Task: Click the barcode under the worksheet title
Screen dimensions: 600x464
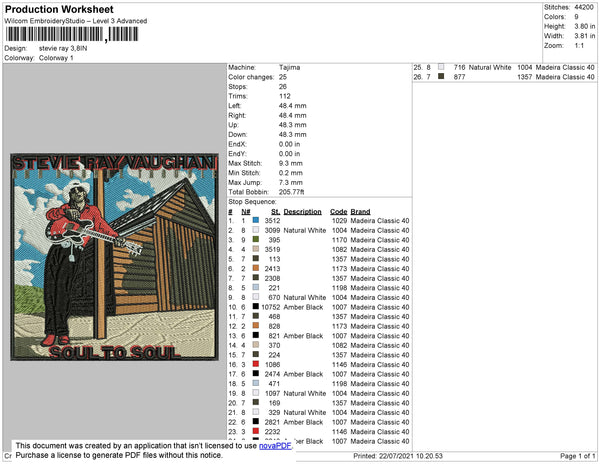Action: [x=72, y=34]
